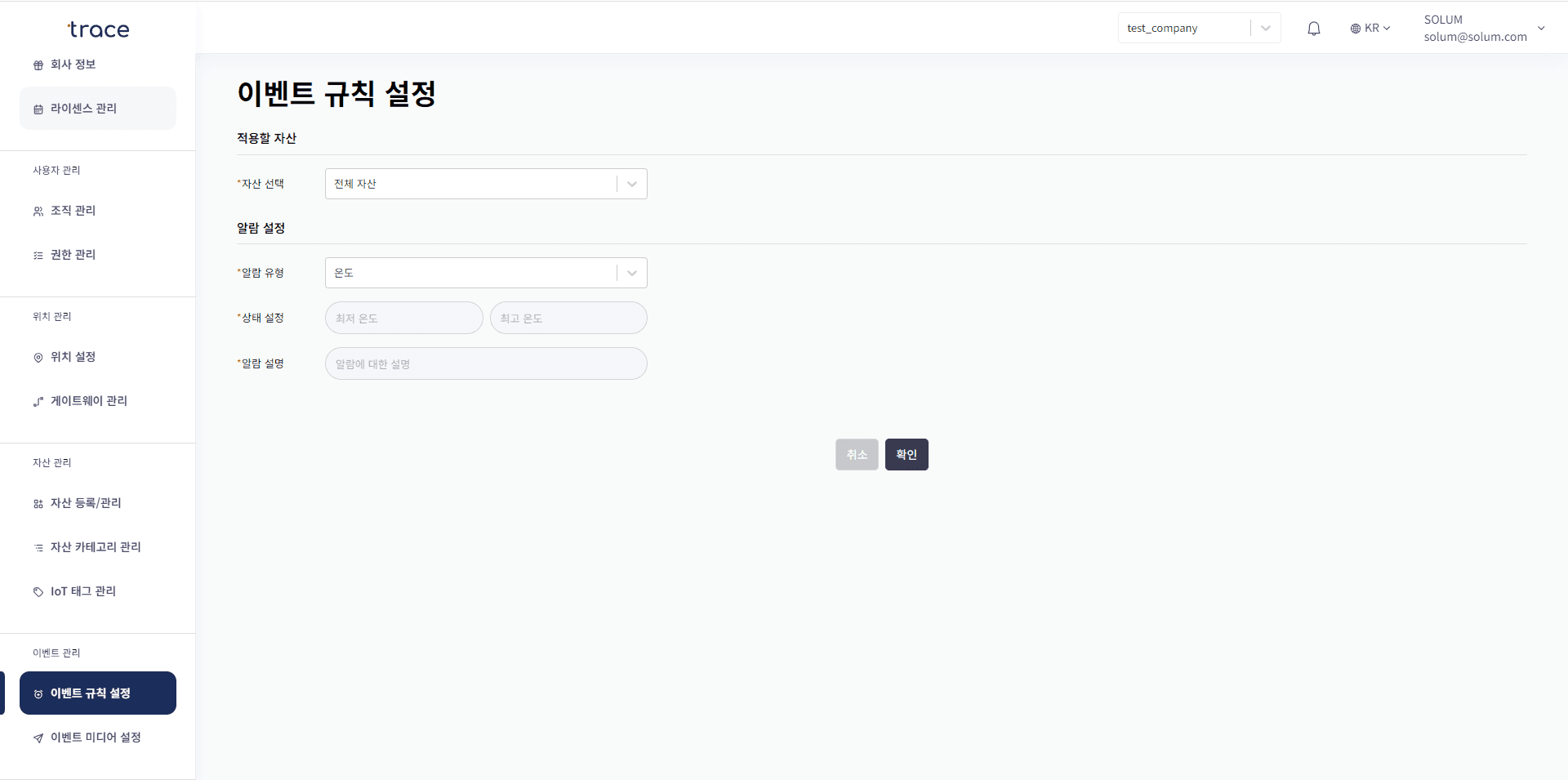This screenshot has height=780, width=1568.
Task: Open the 회사 정보 menu icon
Action: (38, 65)
